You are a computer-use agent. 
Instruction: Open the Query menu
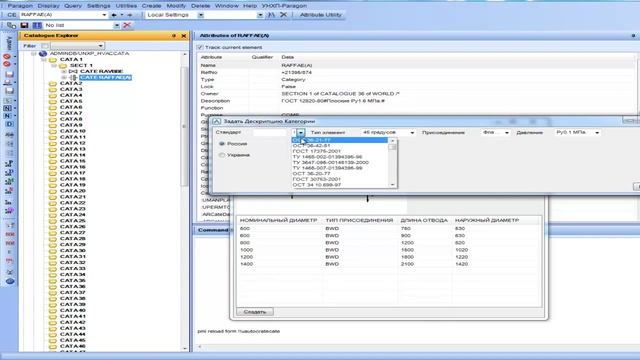(x=73, y=6)
